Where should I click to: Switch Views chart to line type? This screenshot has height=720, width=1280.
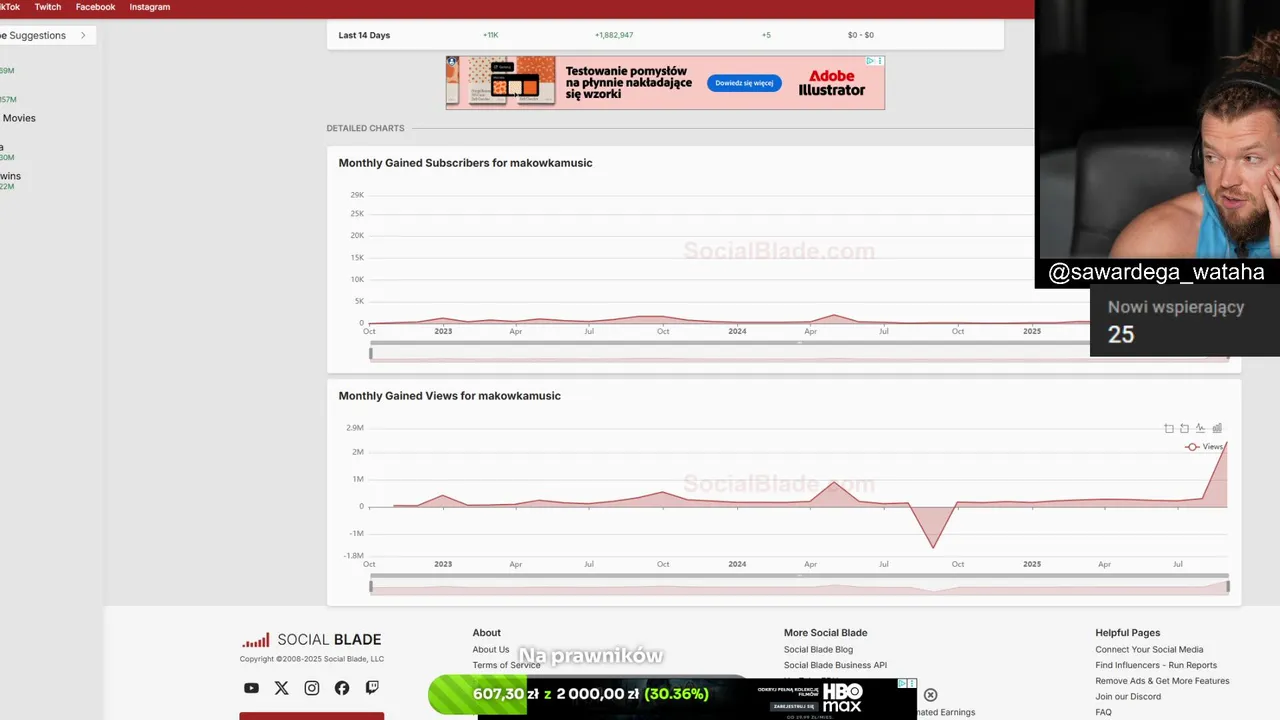tap(1200, 428)
